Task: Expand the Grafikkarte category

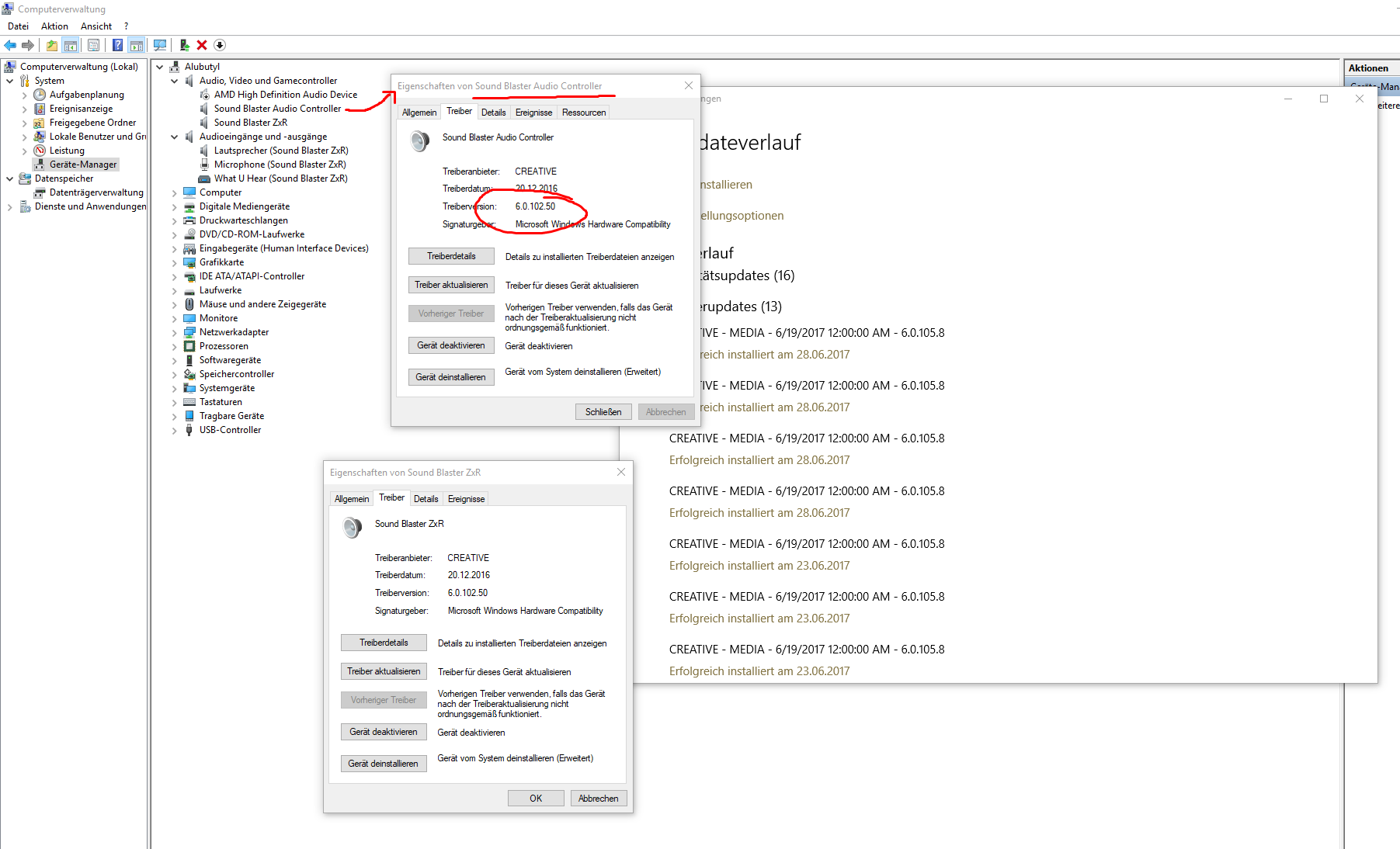Action: pyautogui.click(x=175, y=262)
